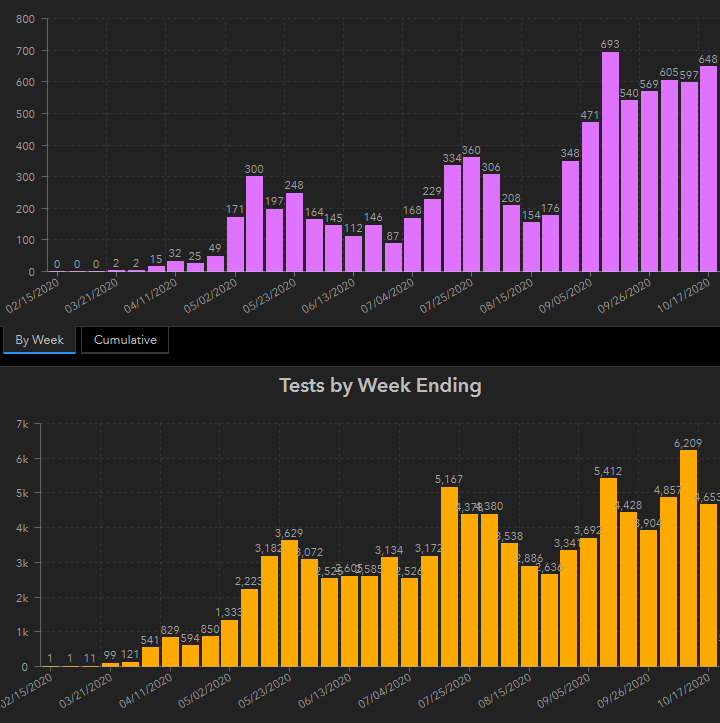
Task: Pick the purple bar with value 648
Action: [x=708, y=169]
